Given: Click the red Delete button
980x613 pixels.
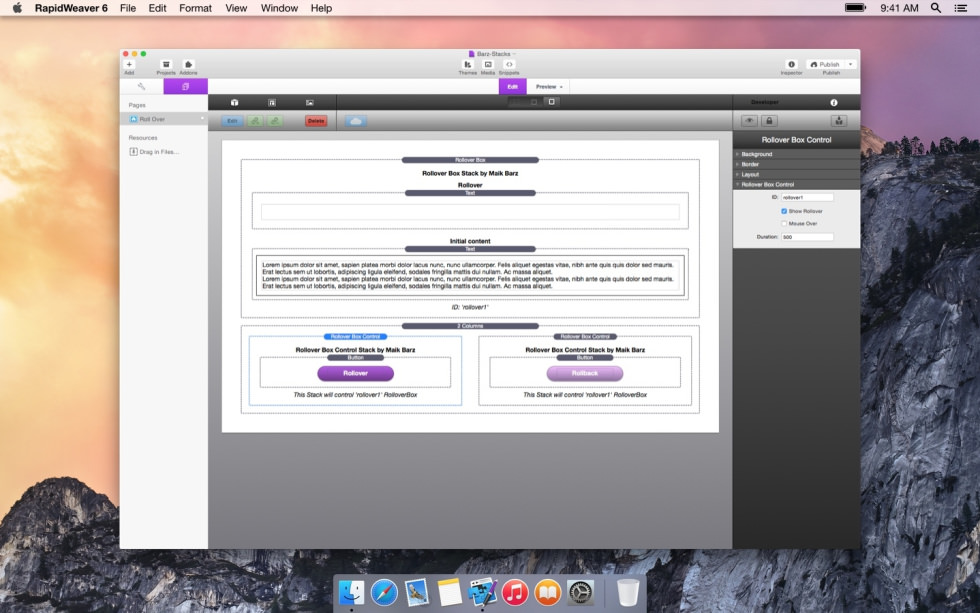Looking at the screenshot, I should 316,121.
